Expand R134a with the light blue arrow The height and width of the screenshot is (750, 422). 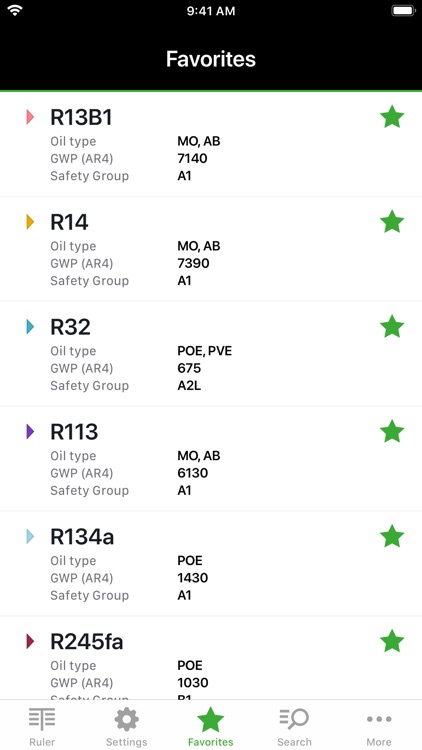[30, 536]
